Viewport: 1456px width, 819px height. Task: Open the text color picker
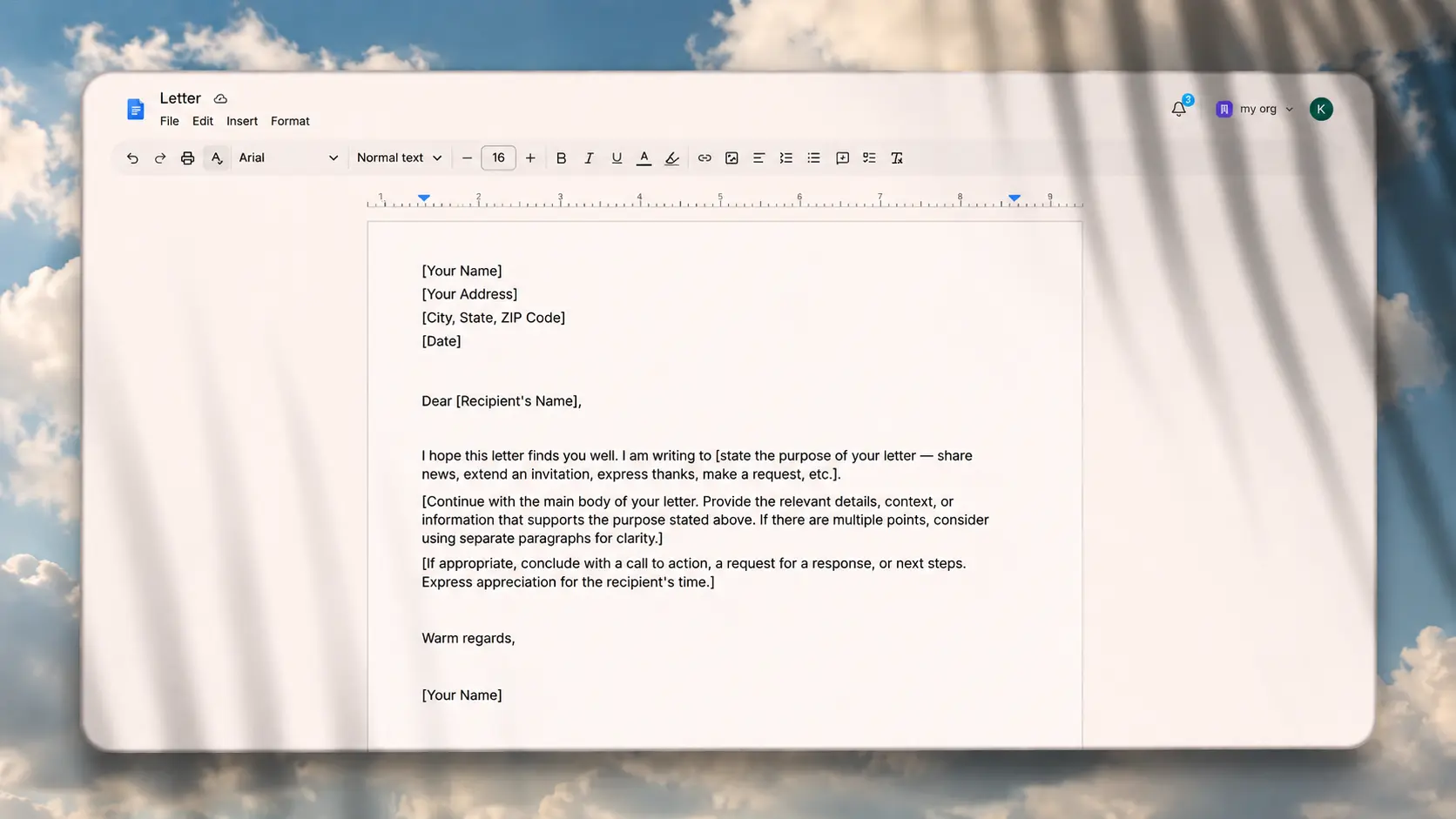(x=644, y=158)
